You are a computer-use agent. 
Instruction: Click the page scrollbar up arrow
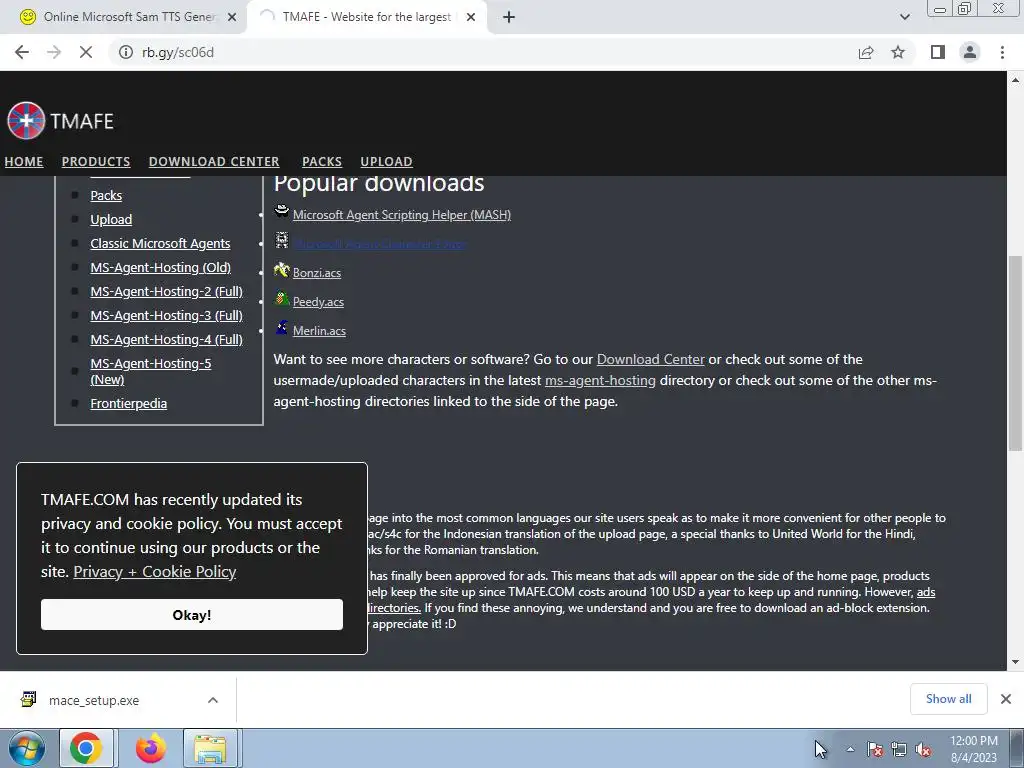coord(1015,80)
